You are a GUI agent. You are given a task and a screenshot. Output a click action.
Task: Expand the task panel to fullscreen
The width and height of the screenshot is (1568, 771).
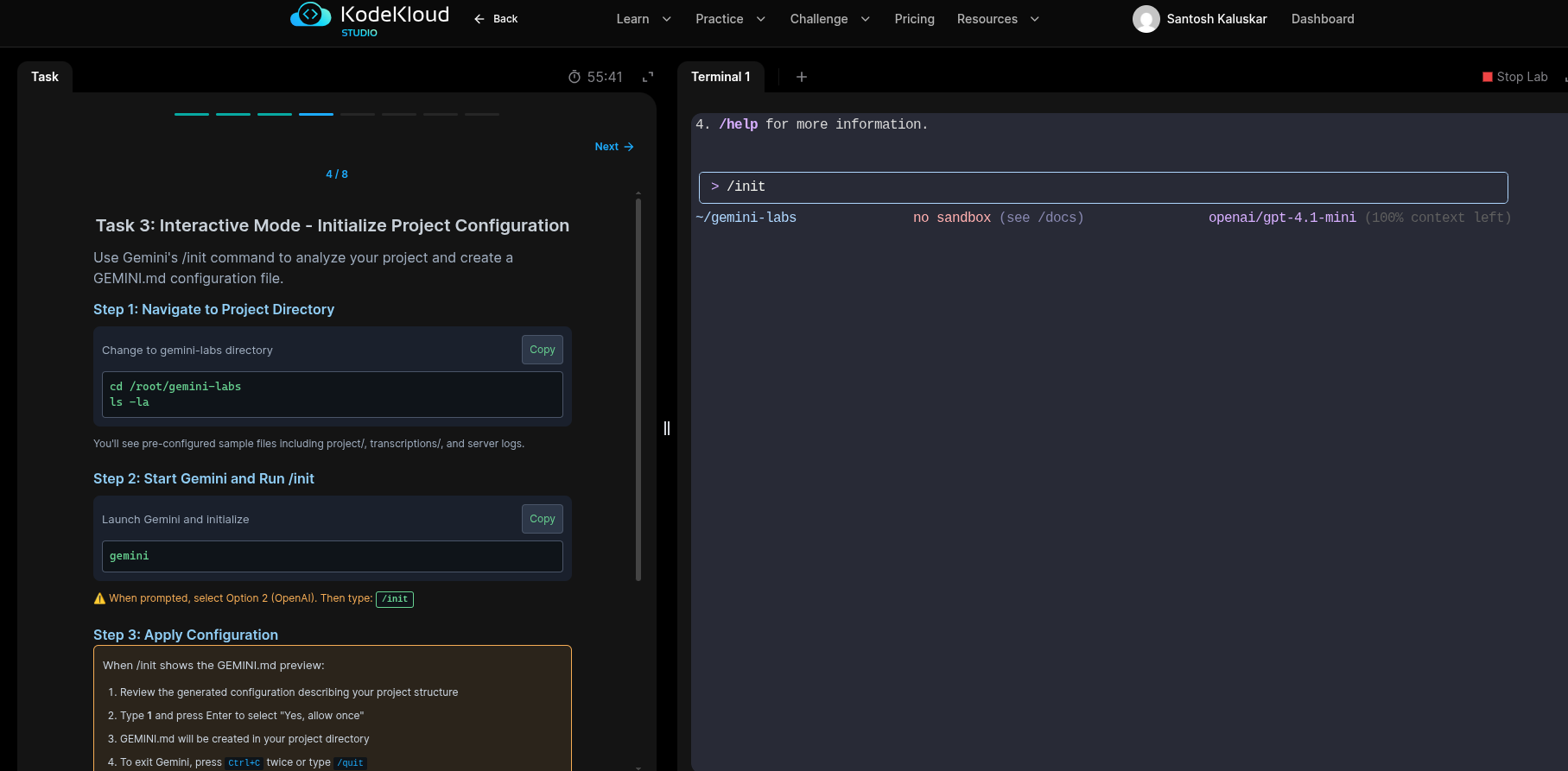[648, 77]
